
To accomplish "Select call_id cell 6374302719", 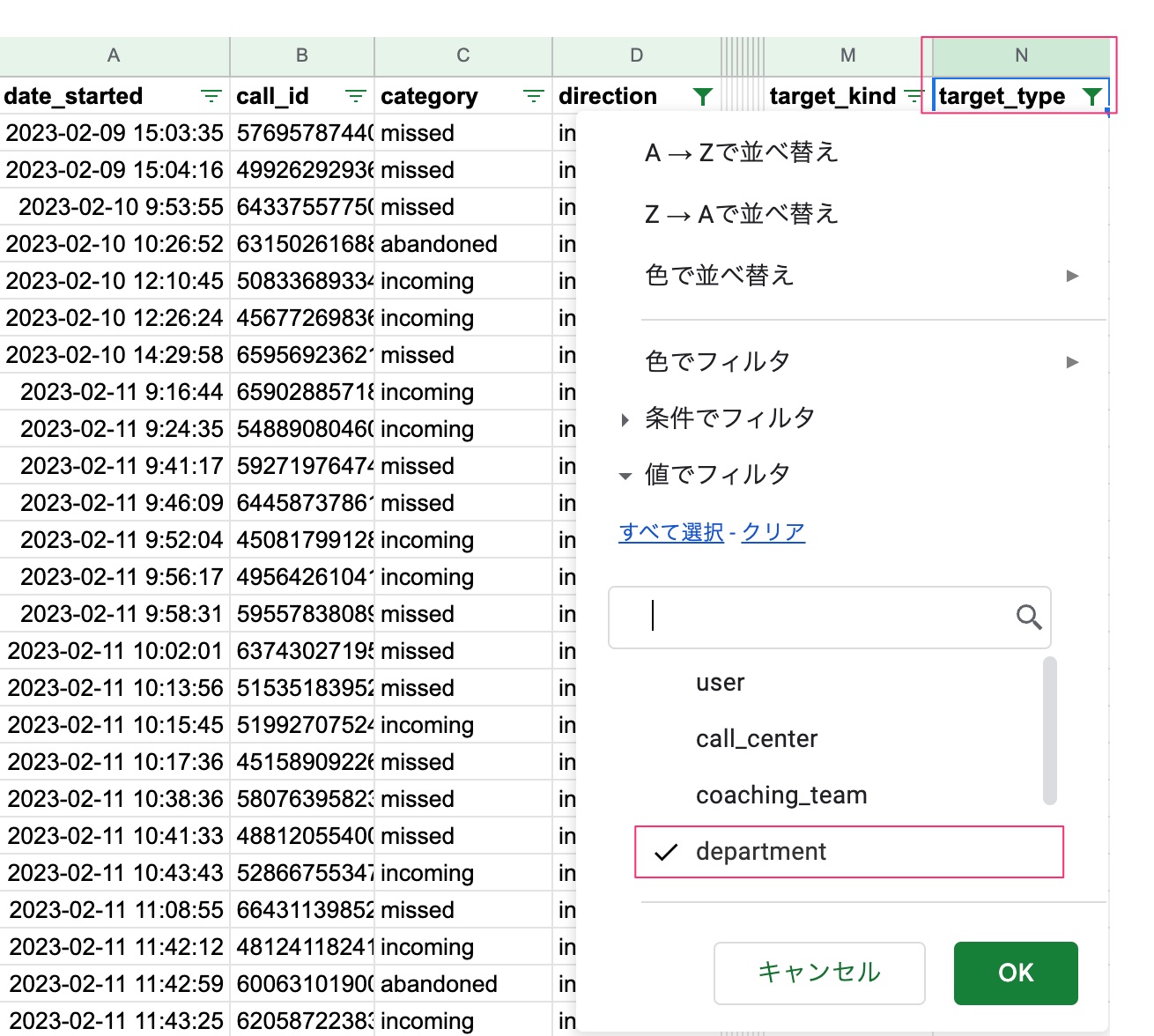I will 302,651.
